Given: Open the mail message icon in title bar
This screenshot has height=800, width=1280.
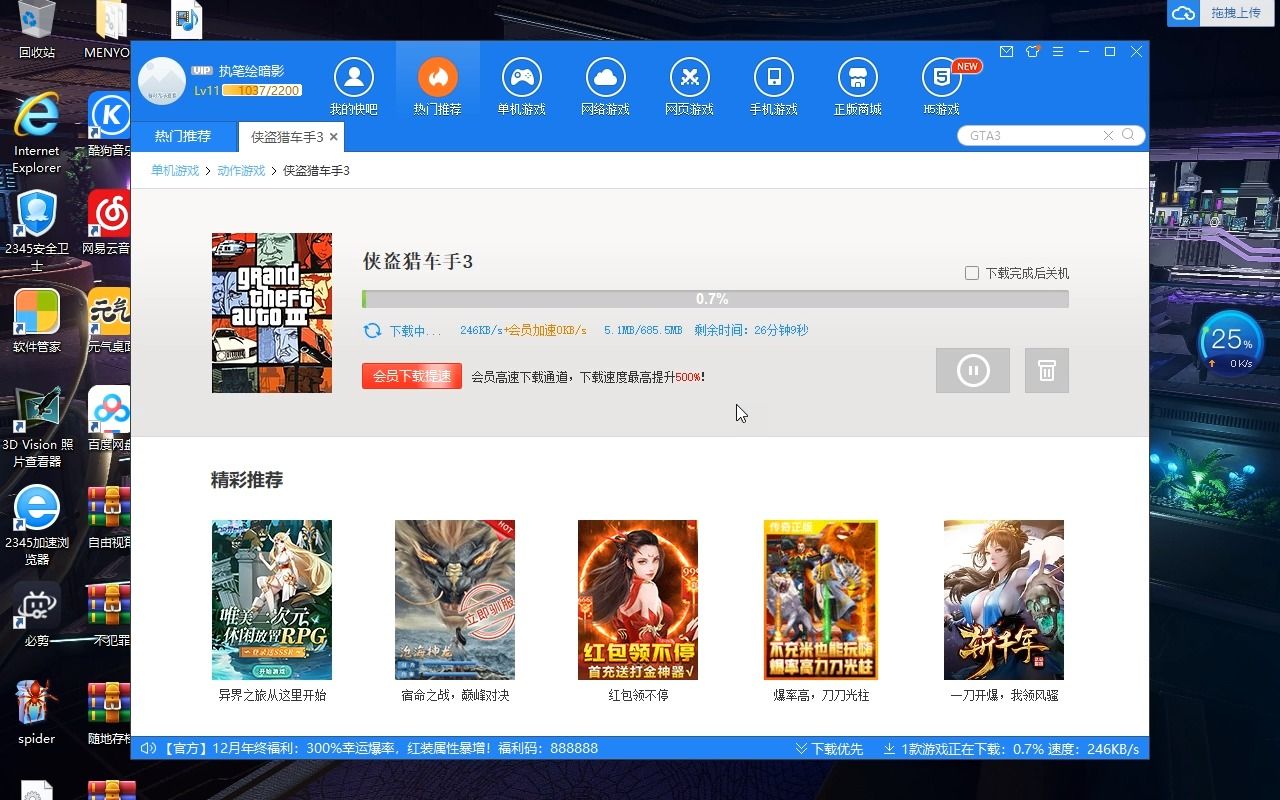Looking at the screenshot, I should click(1006, 52).
